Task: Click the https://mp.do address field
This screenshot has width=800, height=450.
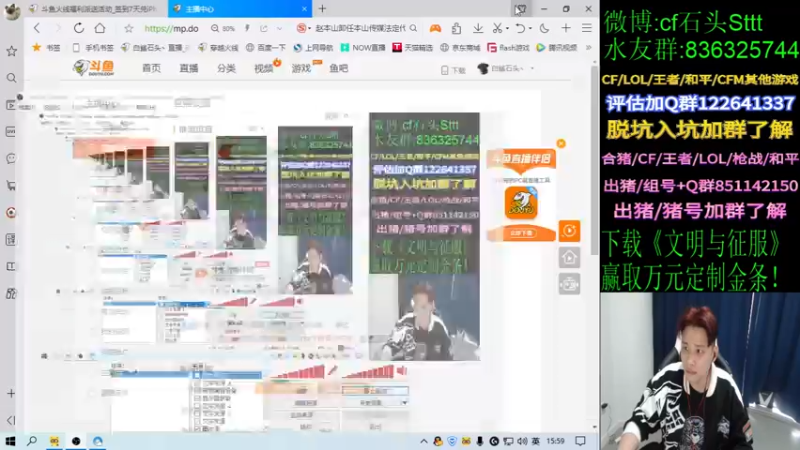Action: [x=171, y=29]
